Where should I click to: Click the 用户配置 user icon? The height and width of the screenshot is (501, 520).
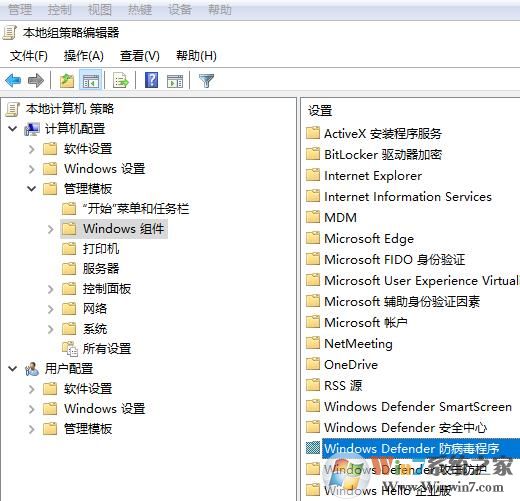tap(32, 369)
